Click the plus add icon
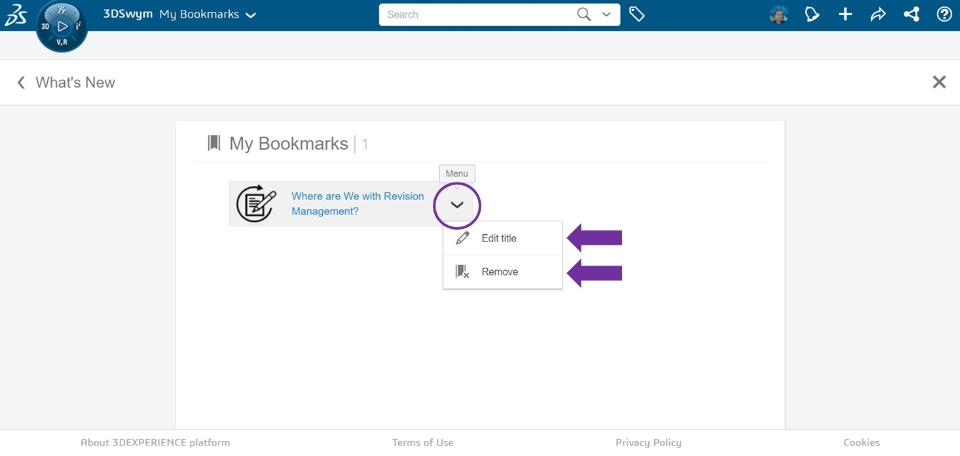The width and height of the screenshot is (960, 456). [845, 15]
